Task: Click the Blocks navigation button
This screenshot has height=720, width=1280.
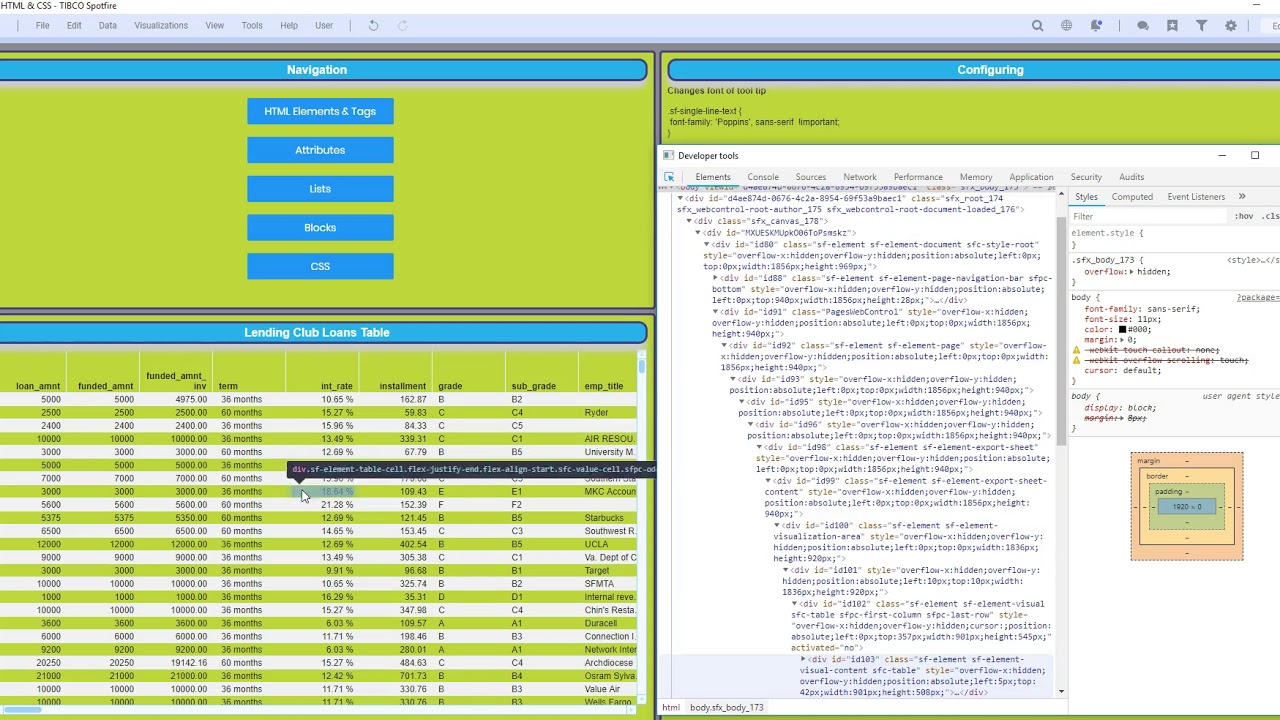Action: (320, 228)
